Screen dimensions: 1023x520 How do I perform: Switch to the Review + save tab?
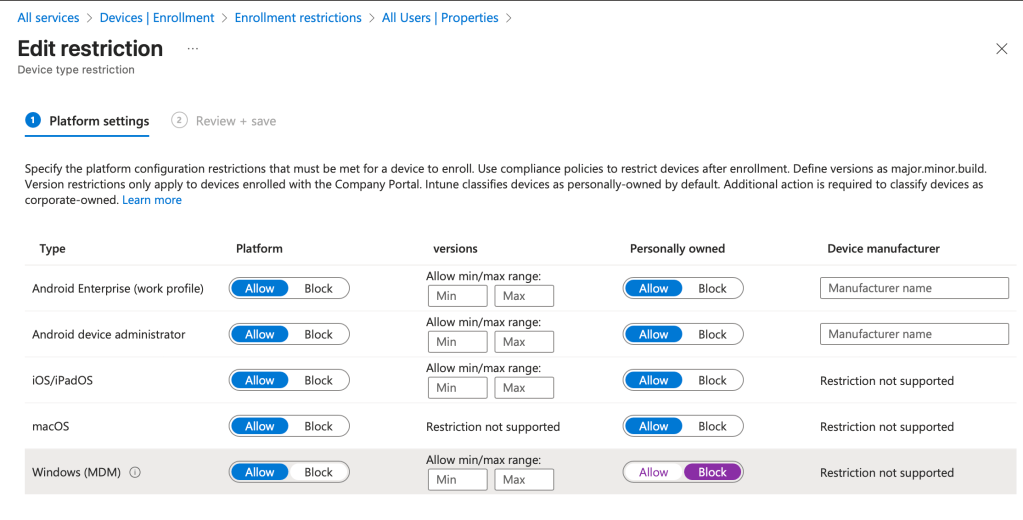235,121
